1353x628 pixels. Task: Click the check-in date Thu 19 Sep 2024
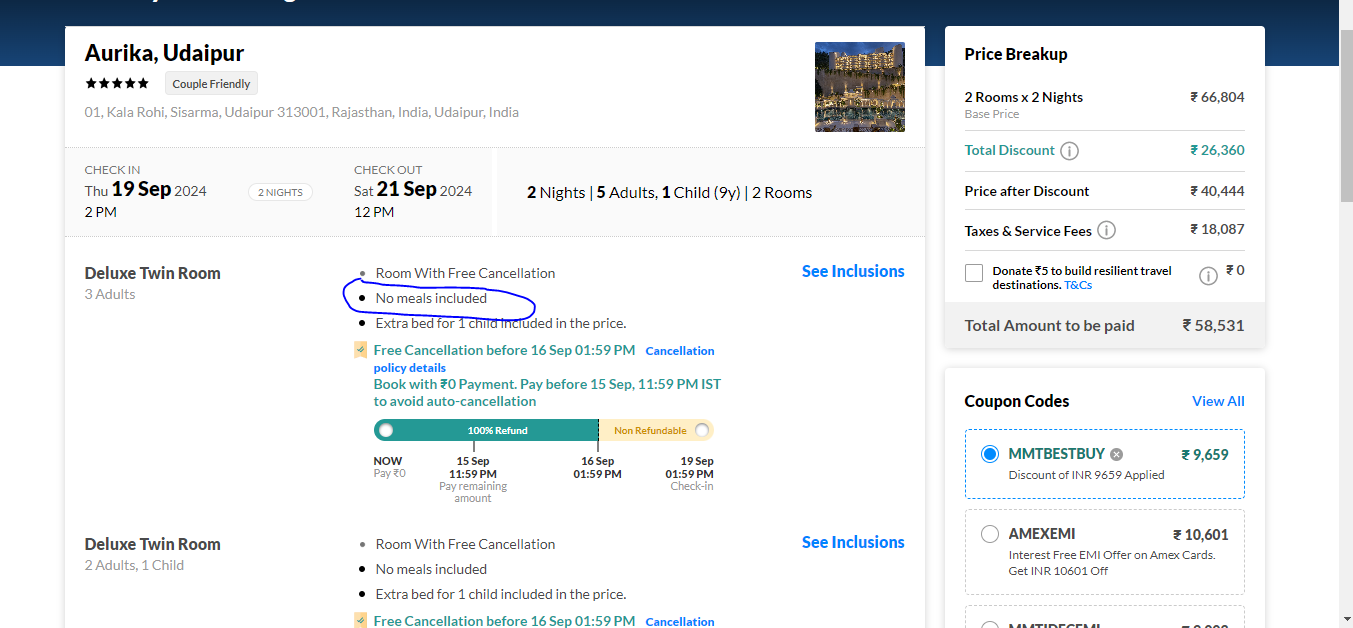point(146,190)
